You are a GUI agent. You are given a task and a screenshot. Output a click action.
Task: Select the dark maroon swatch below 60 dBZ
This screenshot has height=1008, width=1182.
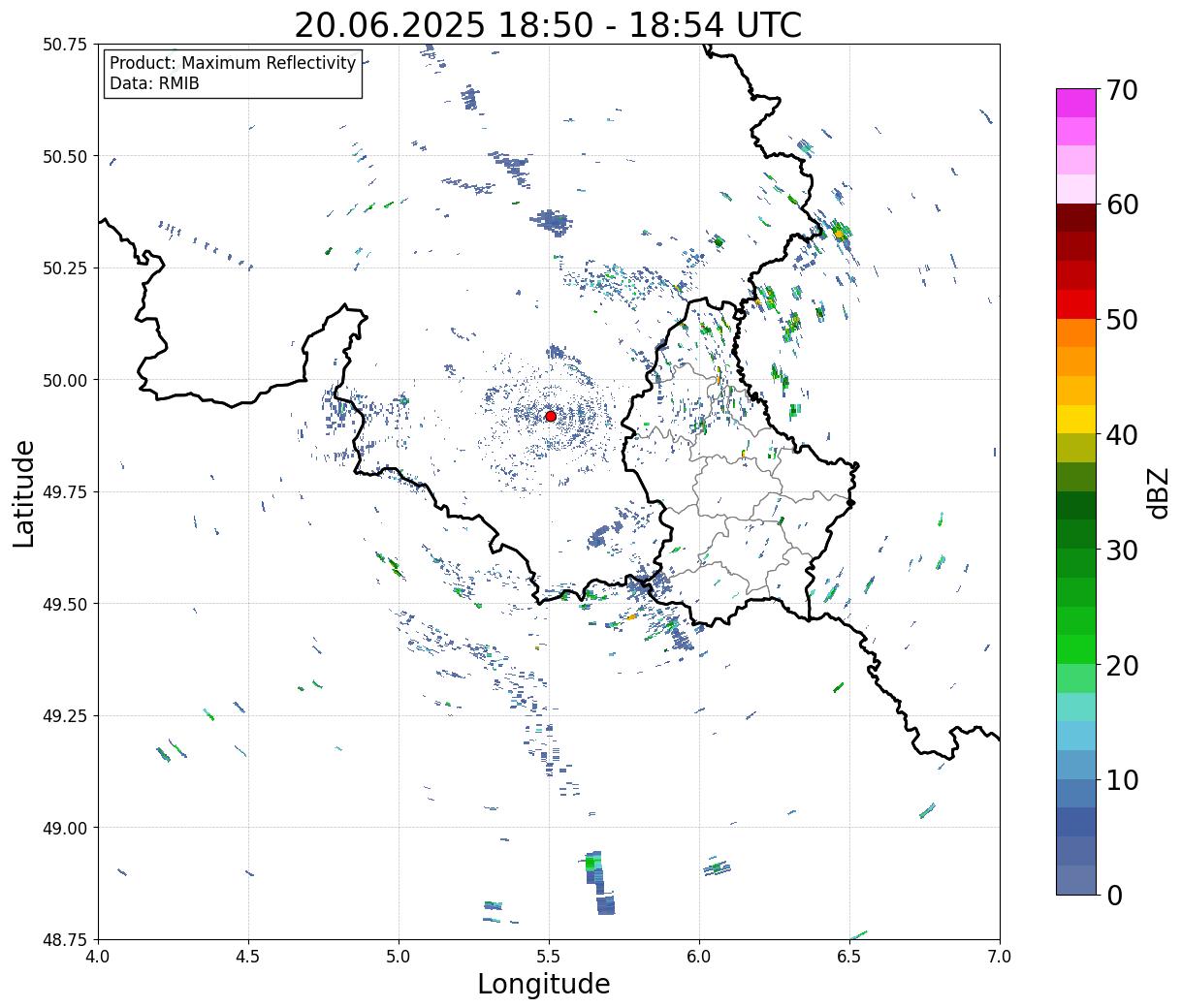(1076, 218)
